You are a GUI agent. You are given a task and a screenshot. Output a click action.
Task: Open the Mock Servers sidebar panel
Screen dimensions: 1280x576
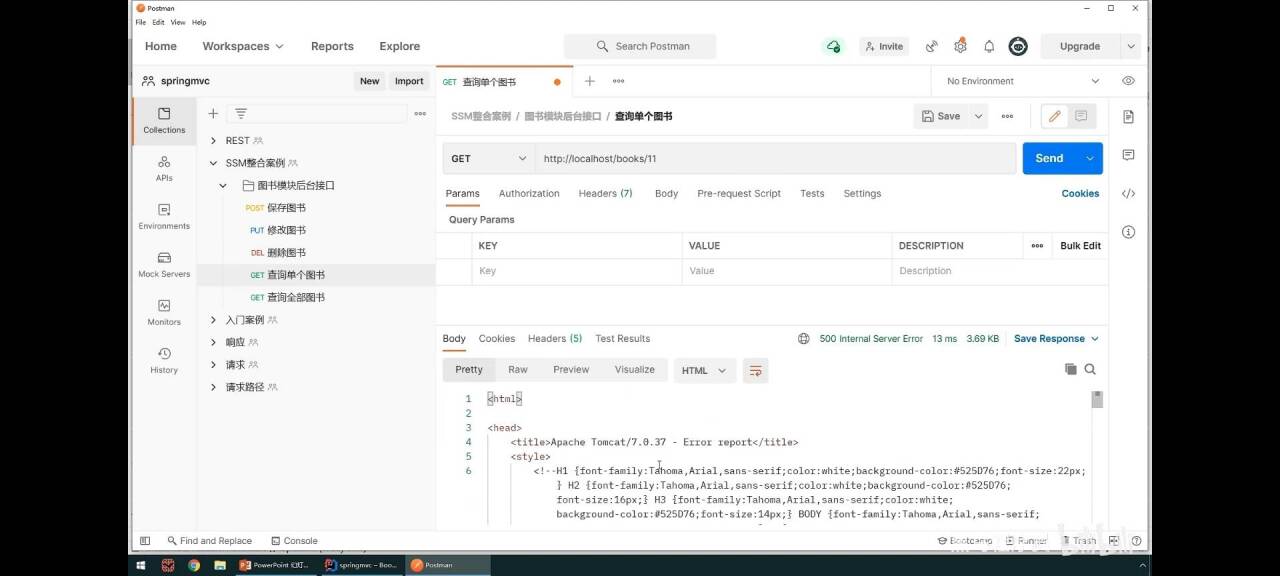coord(164,264)
